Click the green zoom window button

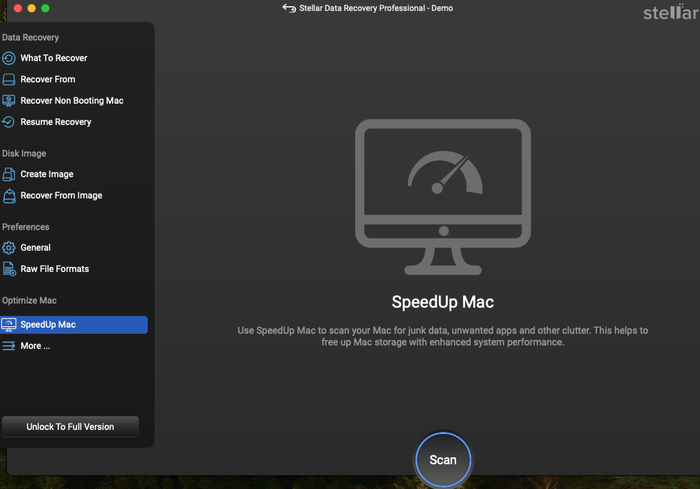[x=45, y=8]
